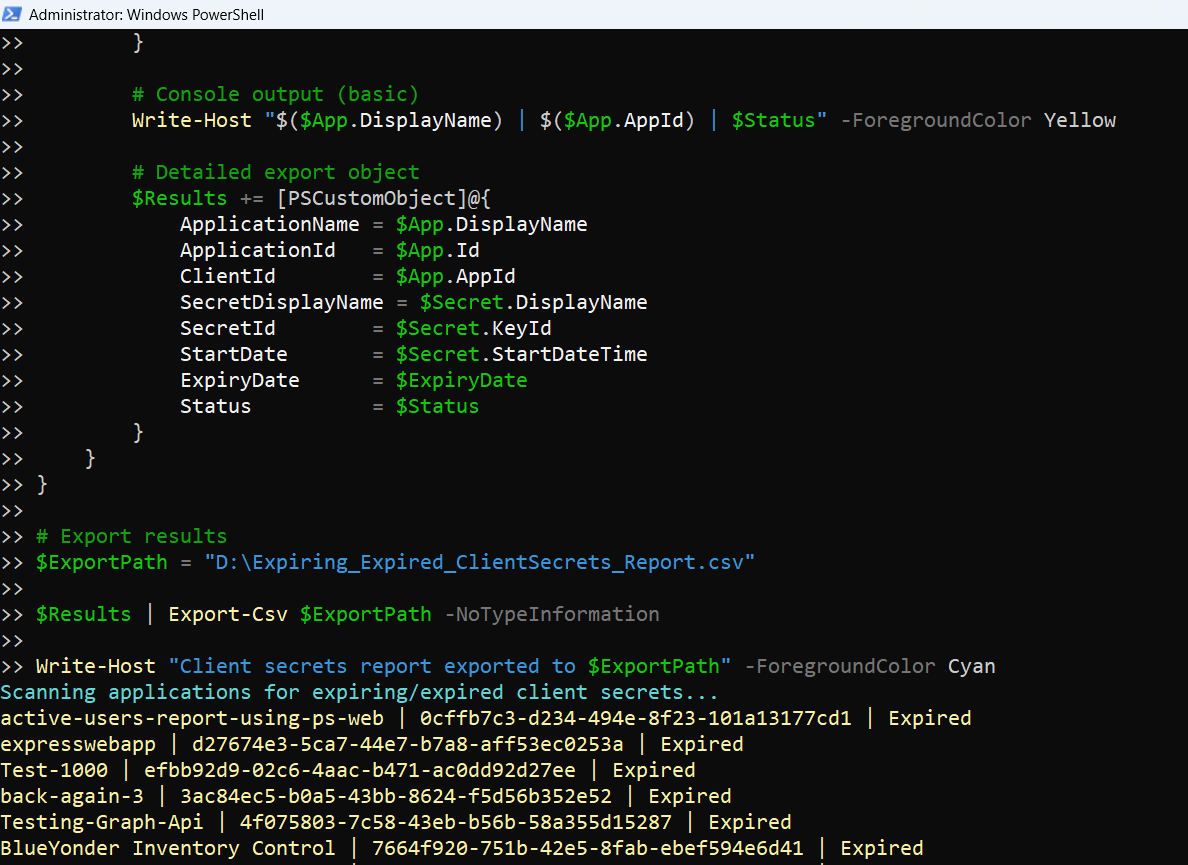This screenshot has height=865, width=1188.
Task: Click the '# Console output (basic)' comment
Action: (275, 94)
